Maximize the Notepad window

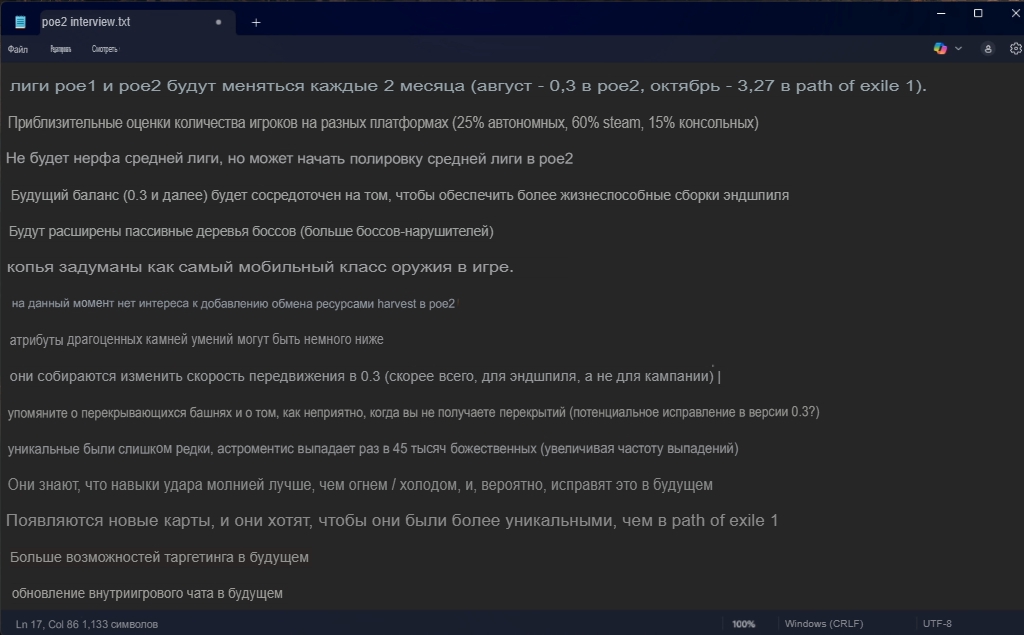[978, 13]
